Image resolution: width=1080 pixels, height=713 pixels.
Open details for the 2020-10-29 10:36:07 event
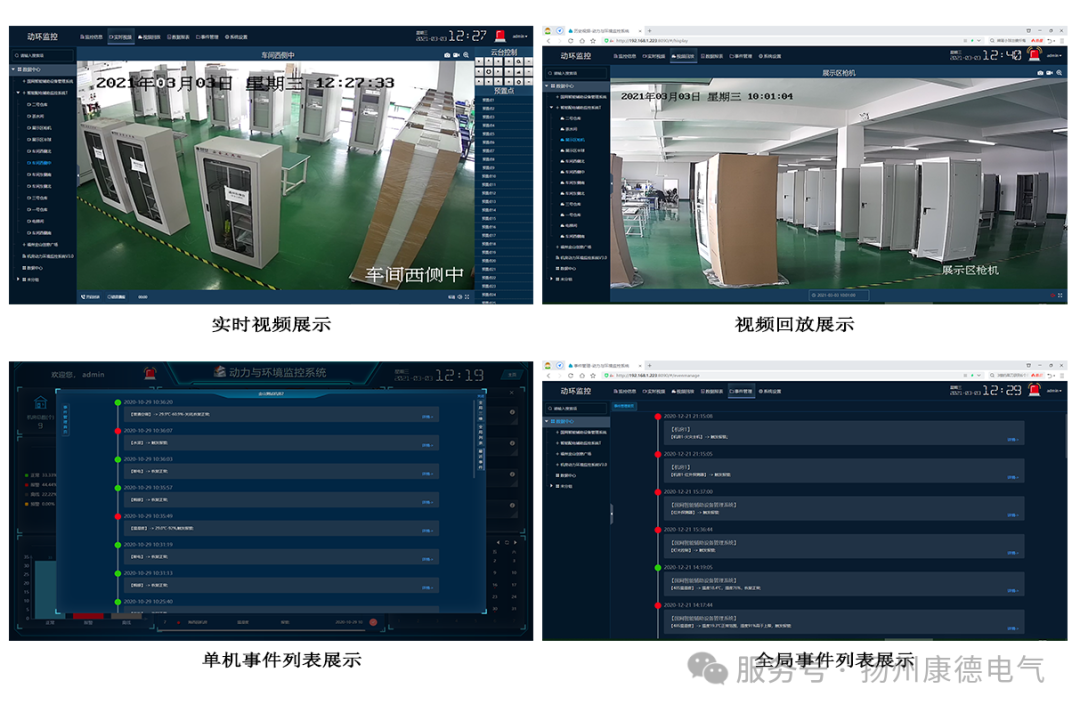coord(427,446)
